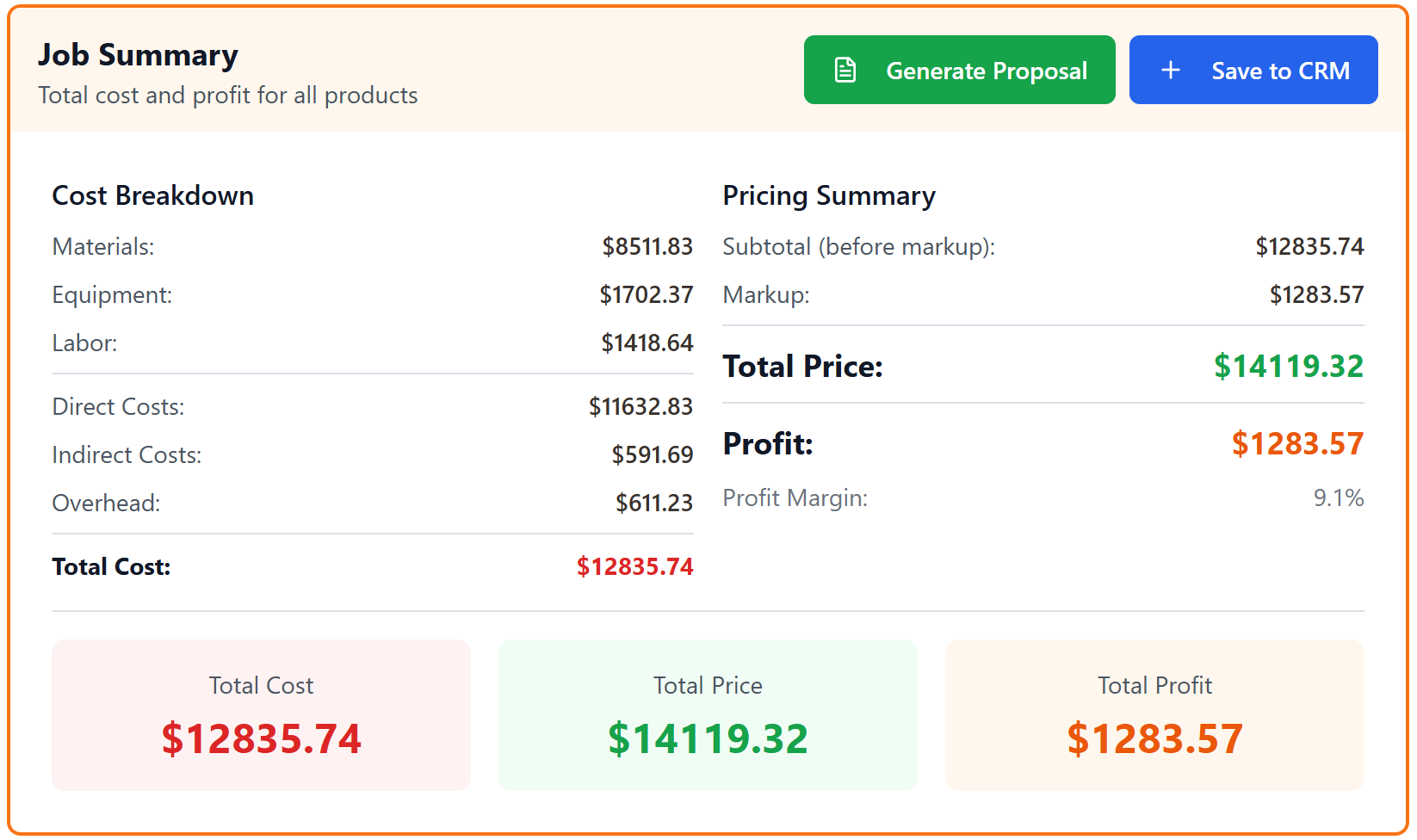The height and width of the screenshot is (840, 1417).
Task: Select the Total Profit summary card
Action: [x=1154, y=715]
